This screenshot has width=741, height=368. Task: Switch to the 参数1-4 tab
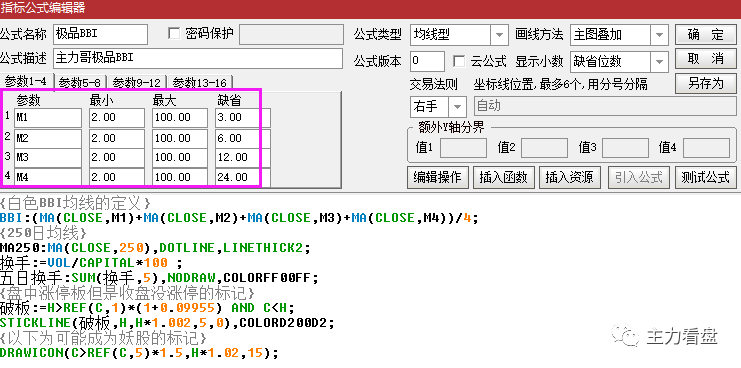click(26, 82)
